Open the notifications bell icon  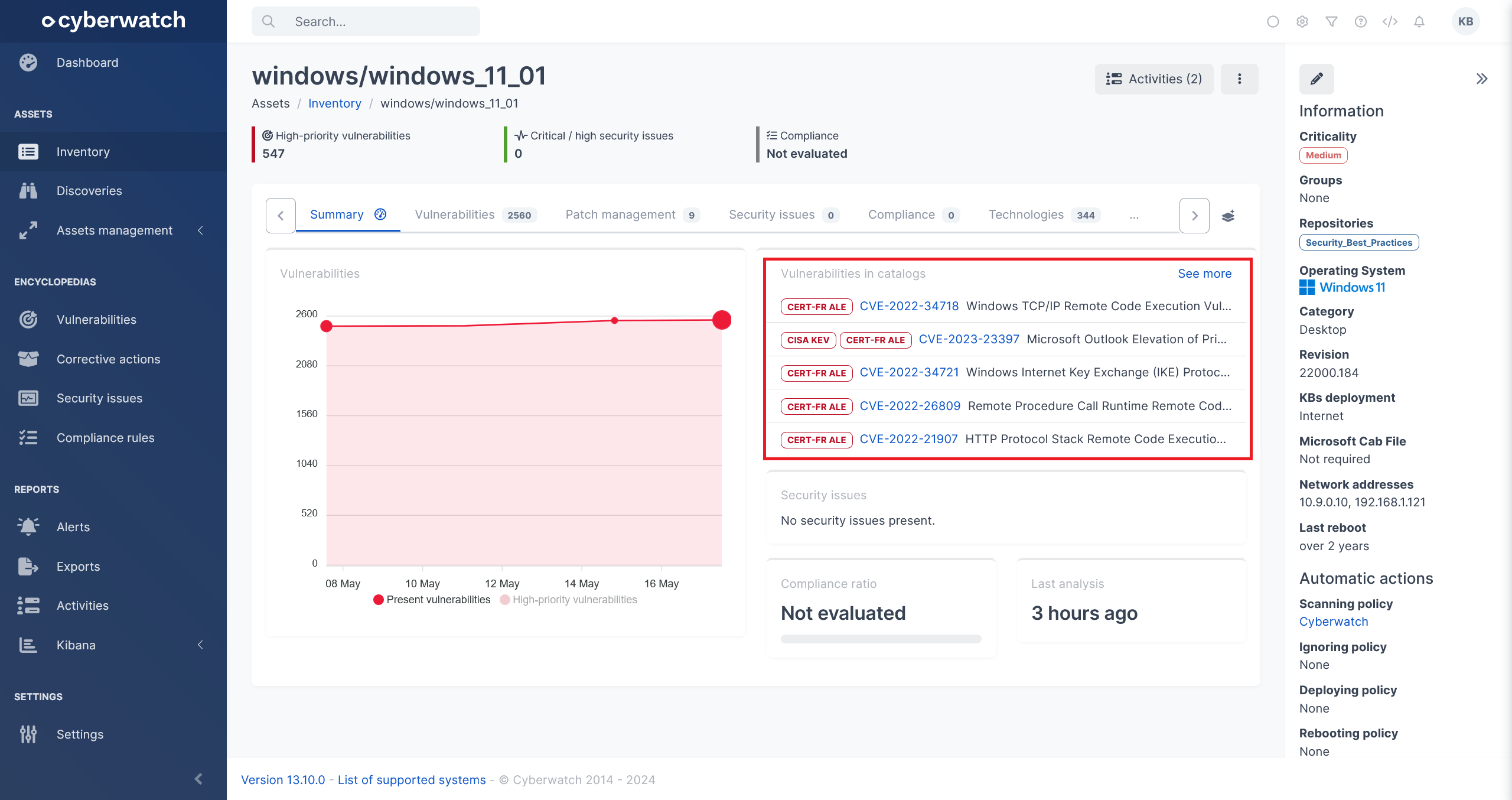(1419, 22)
